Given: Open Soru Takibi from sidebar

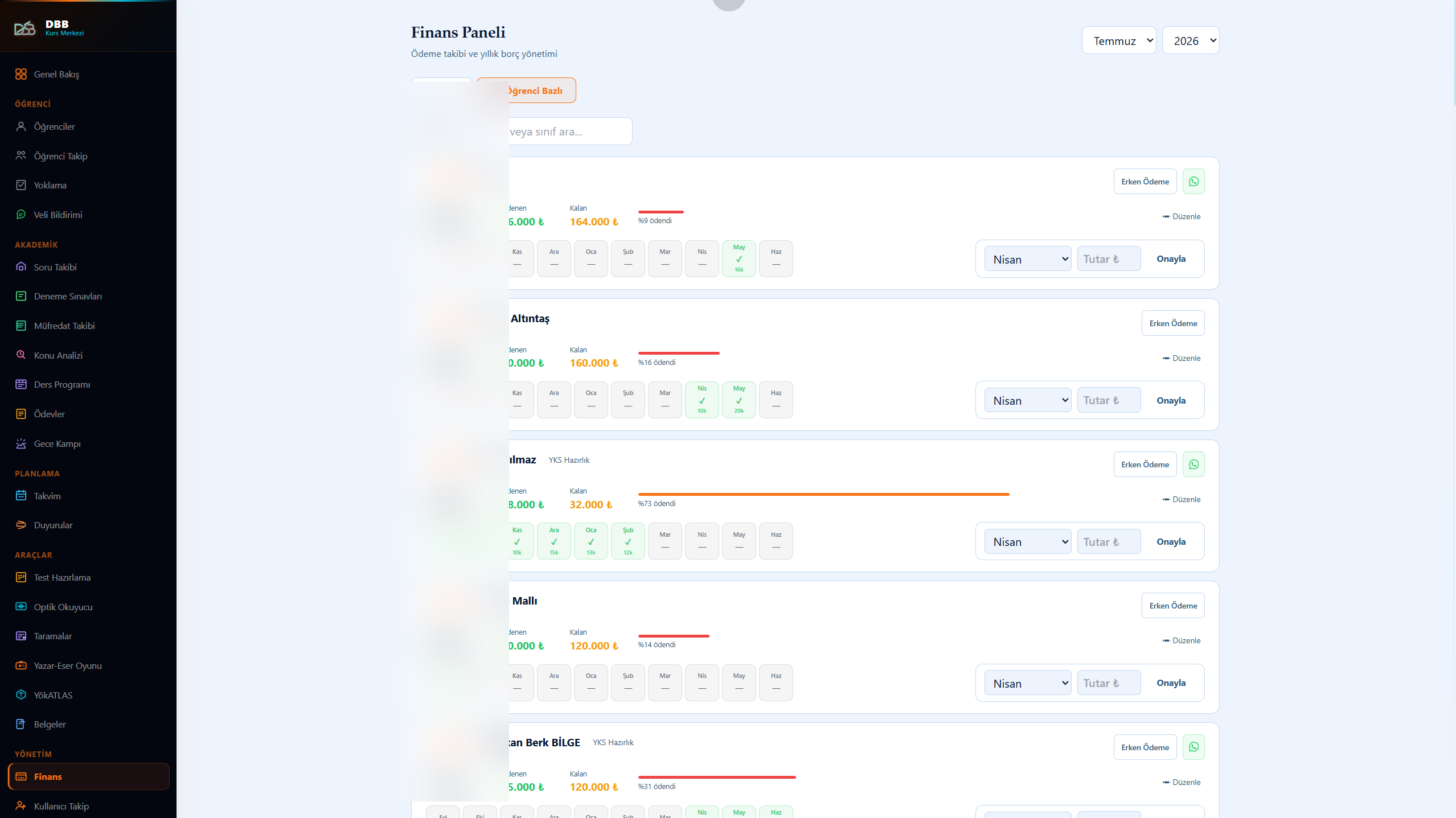Looking at the screenshot, I should (55, 267).
